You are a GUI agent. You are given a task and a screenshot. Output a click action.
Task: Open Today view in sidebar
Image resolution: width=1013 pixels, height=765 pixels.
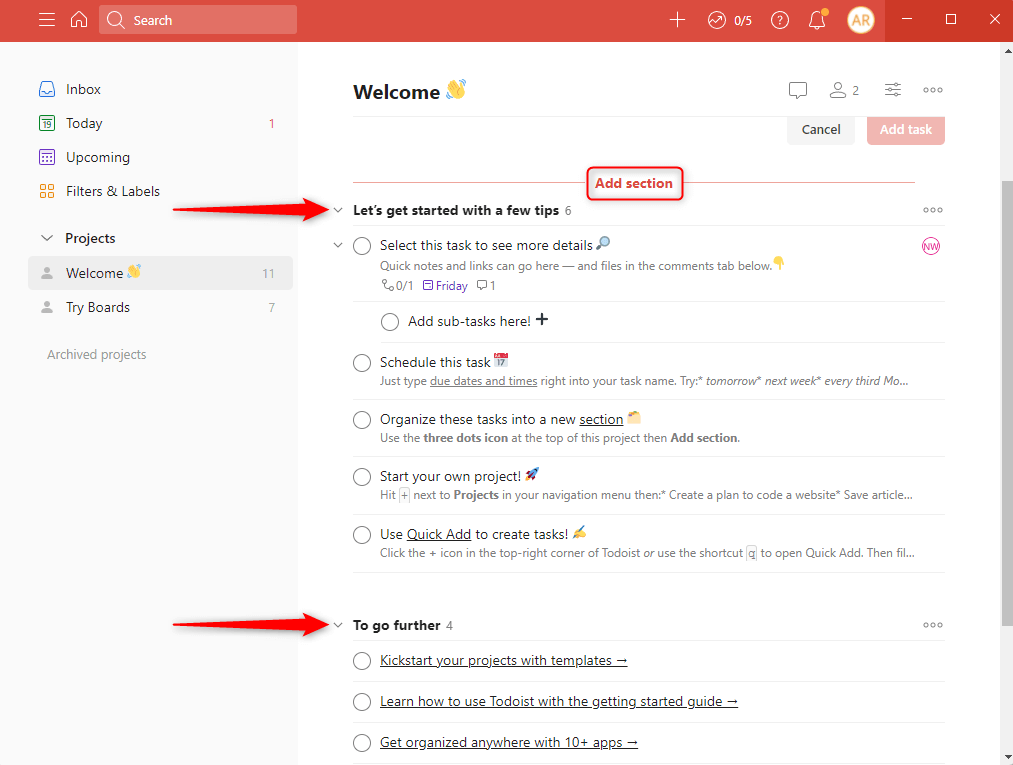(160, 123)
